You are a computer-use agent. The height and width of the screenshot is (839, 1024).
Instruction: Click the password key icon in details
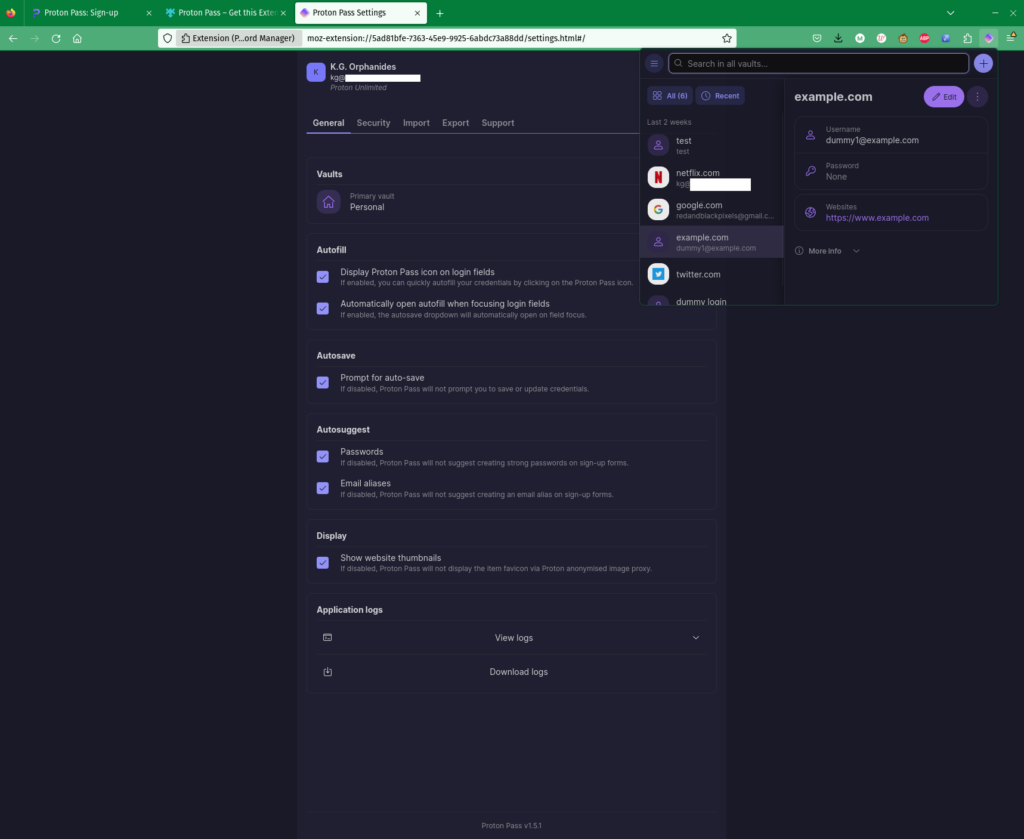pyautogui.click(x=810, y=171)
